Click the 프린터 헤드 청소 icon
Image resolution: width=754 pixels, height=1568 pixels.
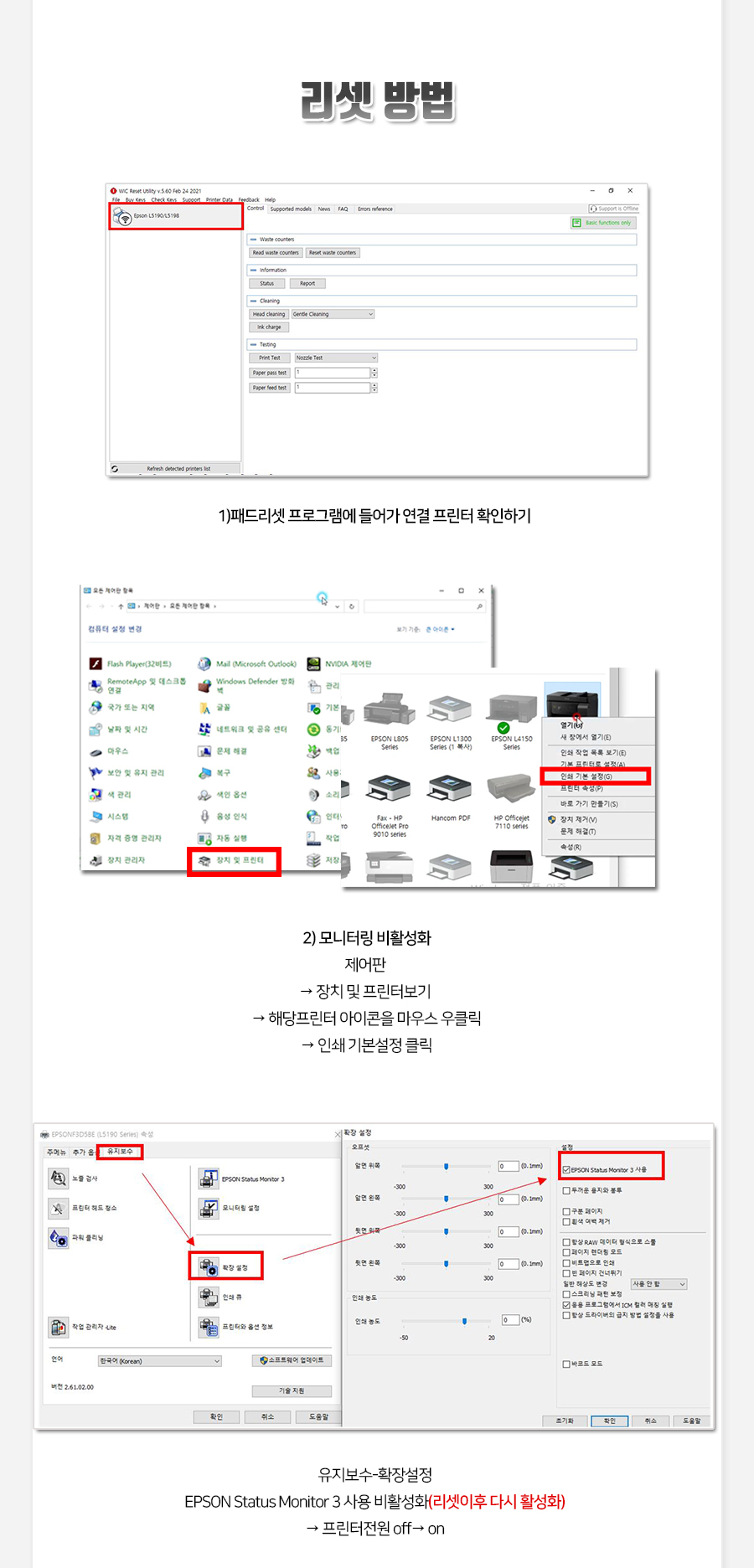tap(58, 1208)
